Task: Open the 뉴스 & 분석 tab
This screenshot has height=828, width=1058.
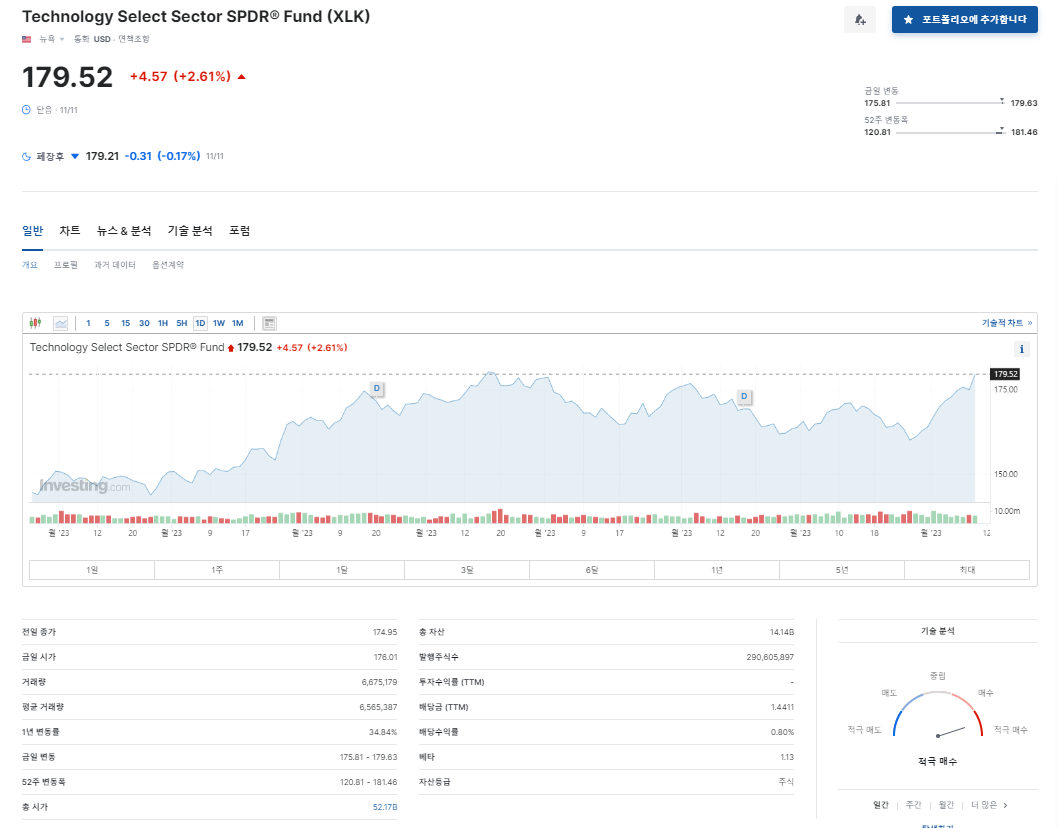Action: coord(124,231)
